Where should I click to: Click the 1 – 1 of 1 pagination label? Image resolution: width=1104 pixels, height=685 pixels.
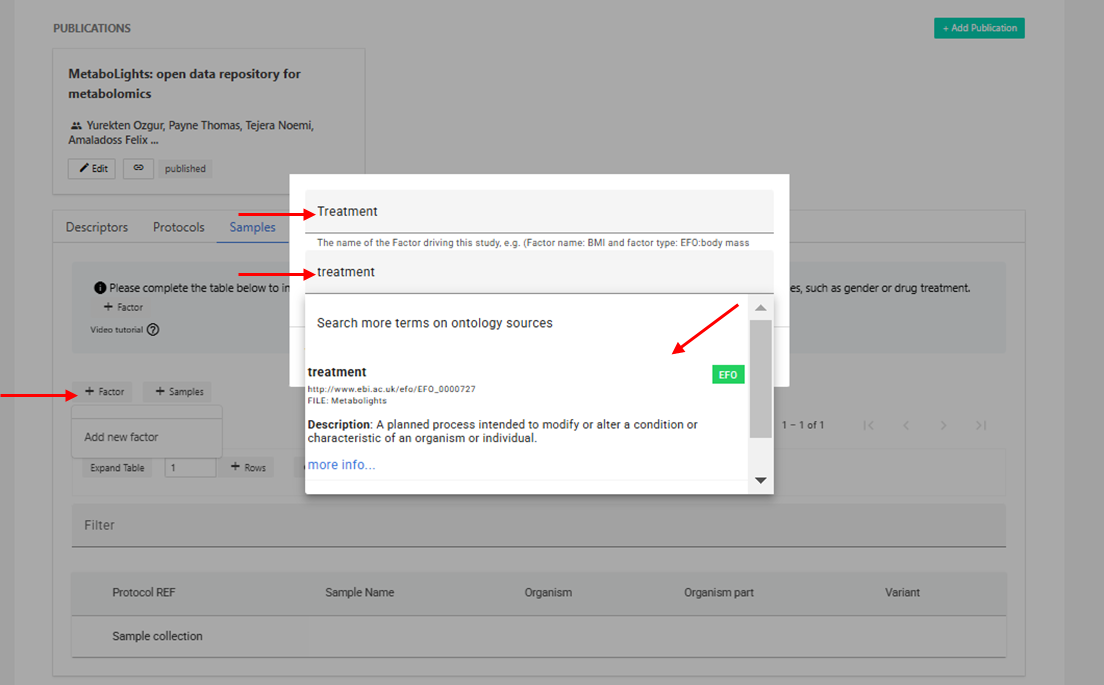(x=803, y=425)
